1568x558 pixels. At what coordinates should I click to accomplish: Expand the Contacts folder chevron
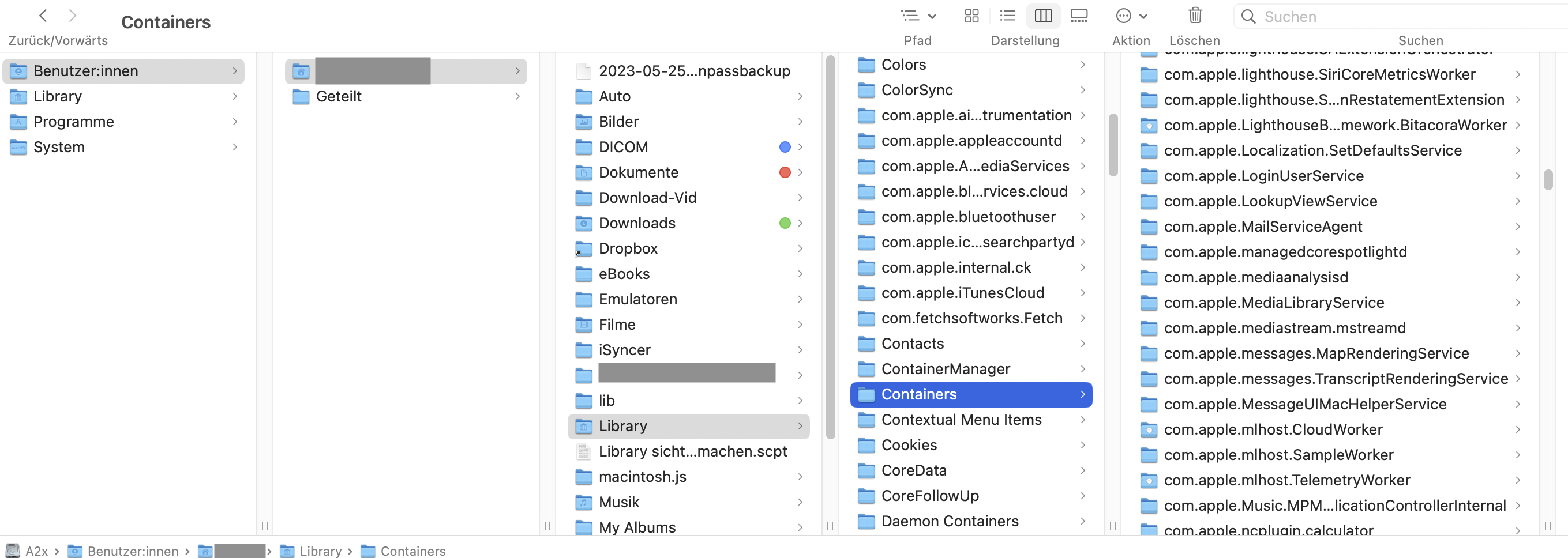pyautogui.click(x=1082, y=344)
